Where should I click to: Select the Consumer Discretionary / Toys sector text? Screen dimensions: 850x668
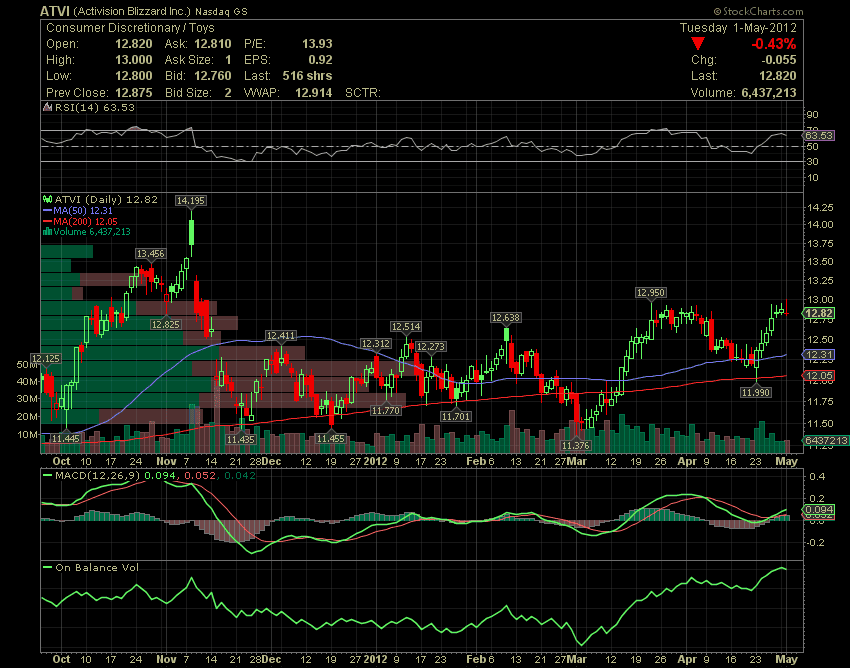[x=130, y=28]
